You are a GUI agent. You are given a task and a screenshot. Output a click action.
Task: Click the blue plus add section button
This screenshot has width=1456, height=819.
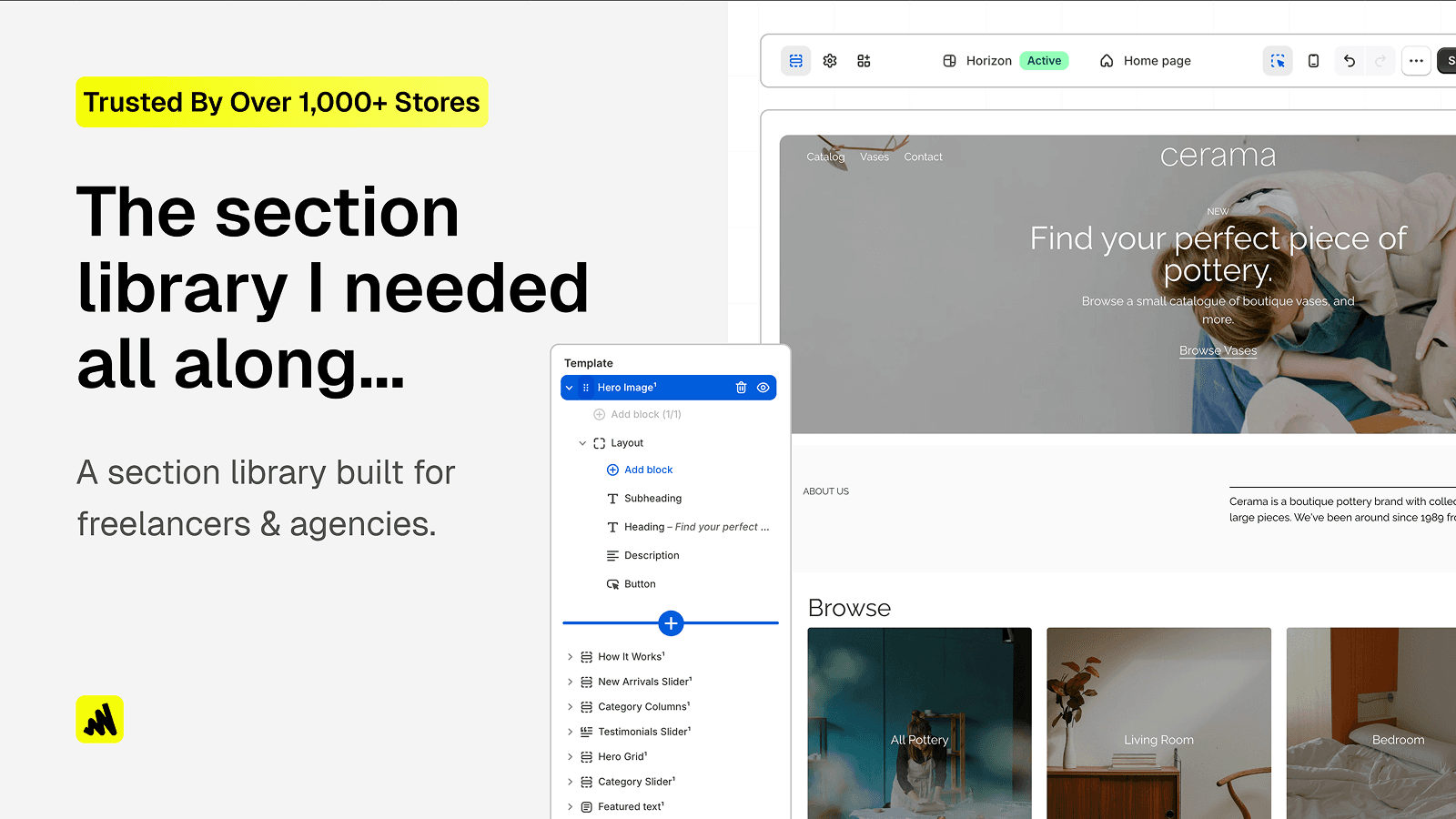coord(671,623)
